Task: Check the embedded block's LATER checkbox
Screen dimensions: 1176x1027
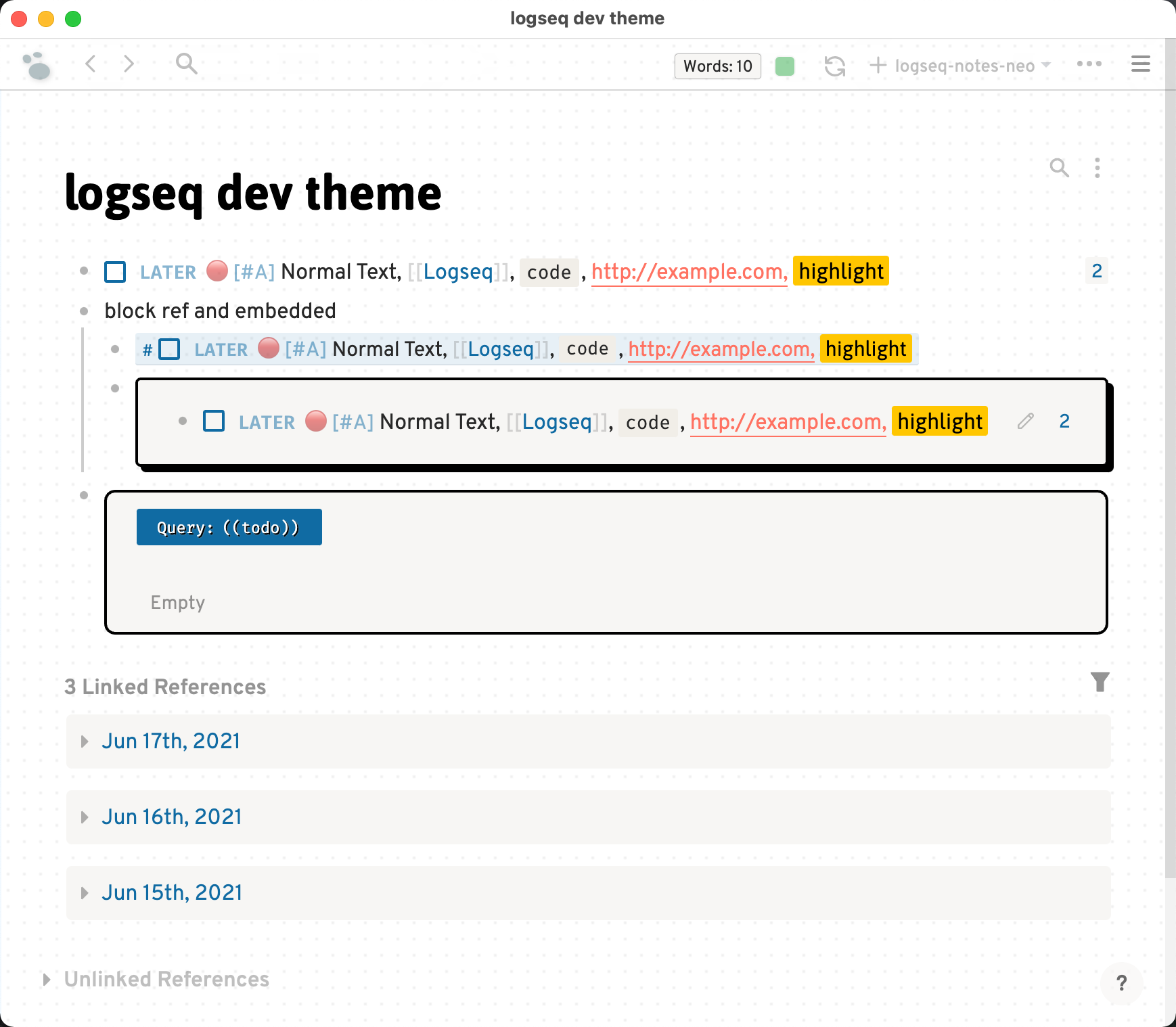Action: coord(214,421)
